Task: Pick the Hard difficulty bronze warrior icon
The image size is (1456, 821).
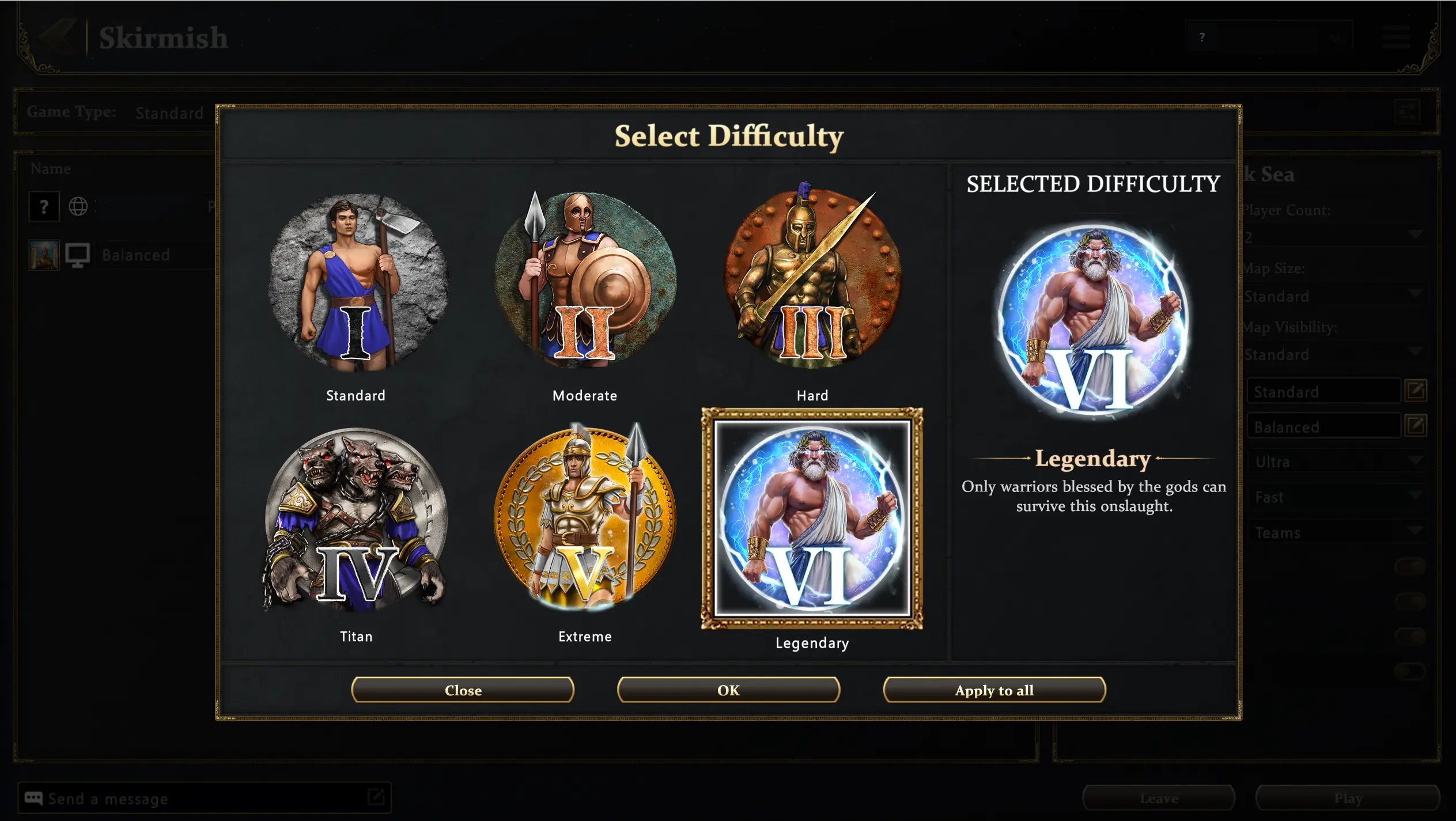Action: click(x=812, y=275)
